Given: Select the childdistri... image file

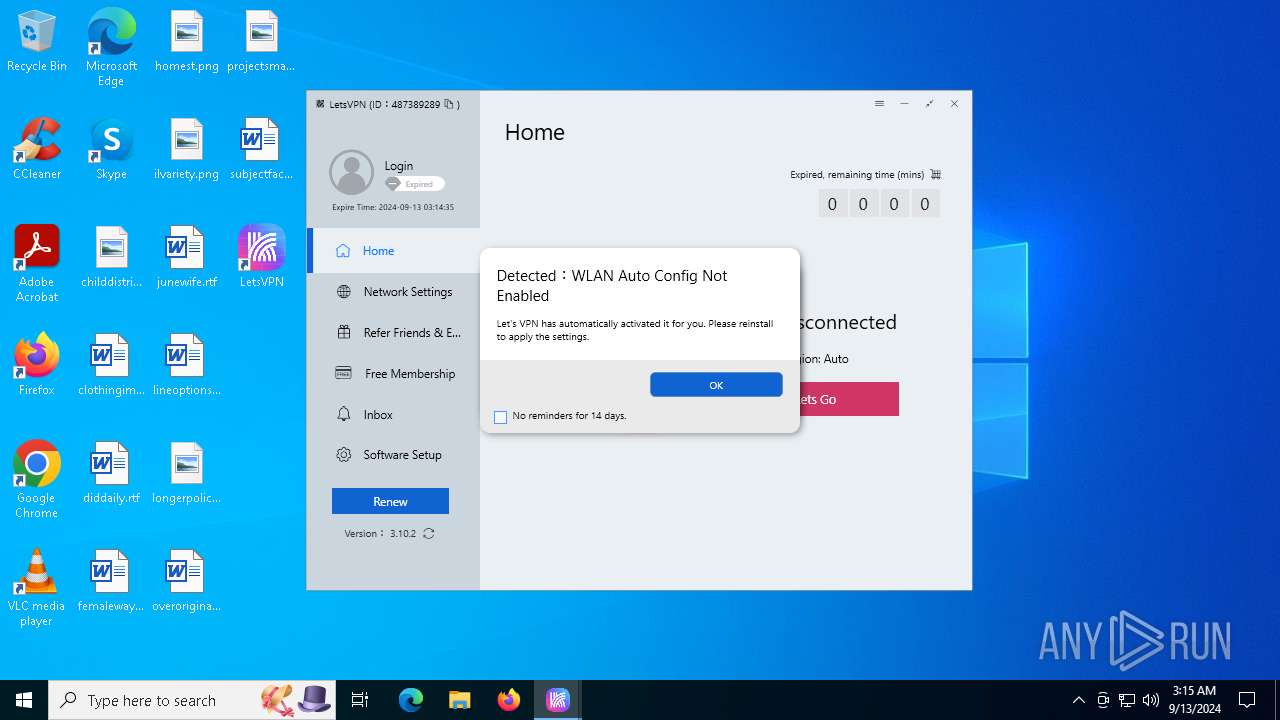Looking at the screenshot, I should [111, 258].
